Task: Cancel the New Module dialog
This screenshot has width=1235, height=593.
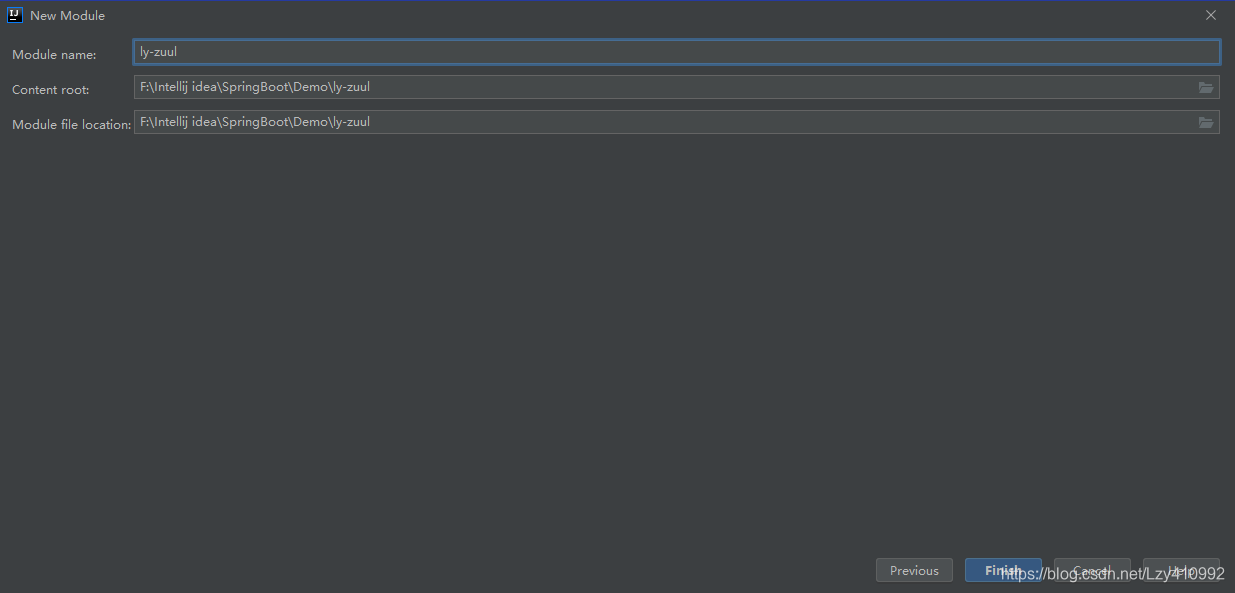Action: pos(1092,570)
